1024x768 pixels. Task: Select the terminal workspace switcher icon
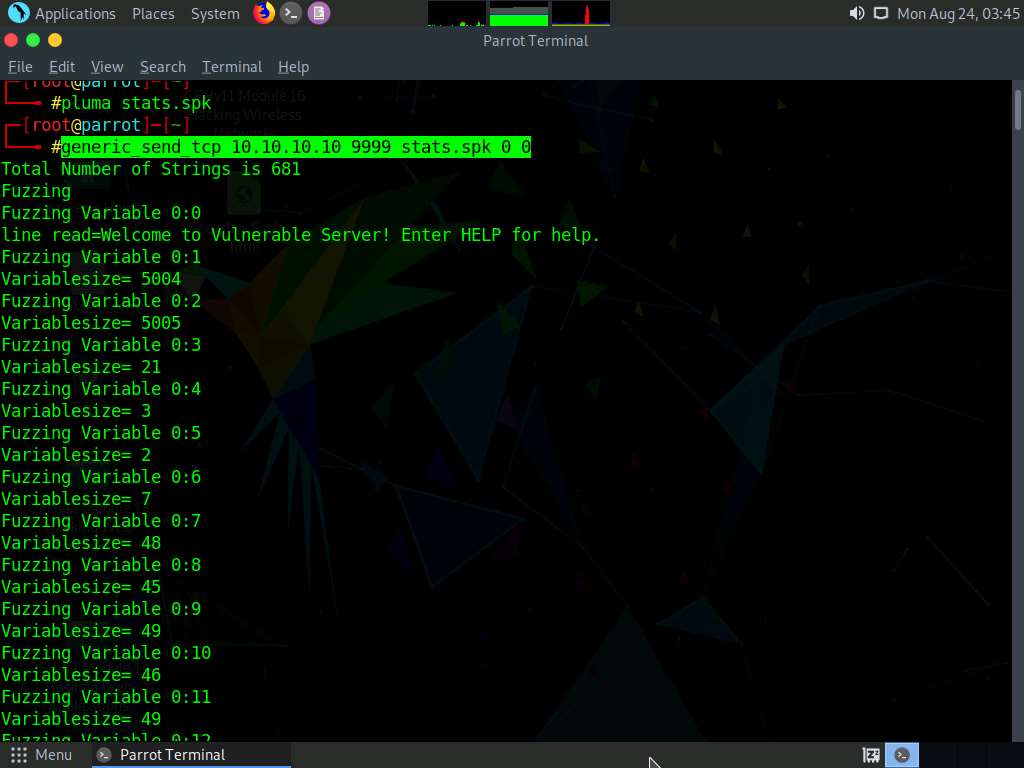902,755
